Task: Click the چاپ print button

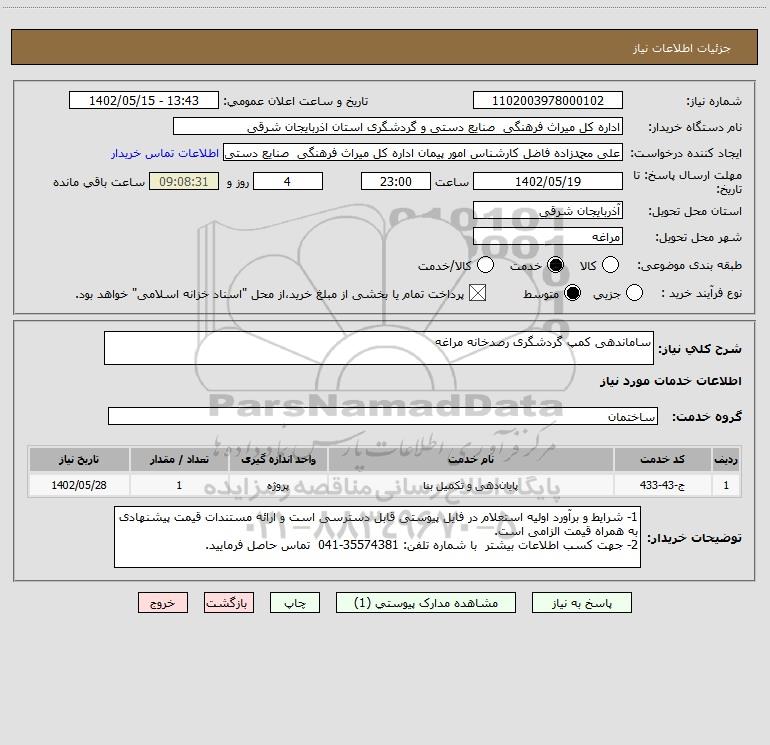Action: pos(295,603)
